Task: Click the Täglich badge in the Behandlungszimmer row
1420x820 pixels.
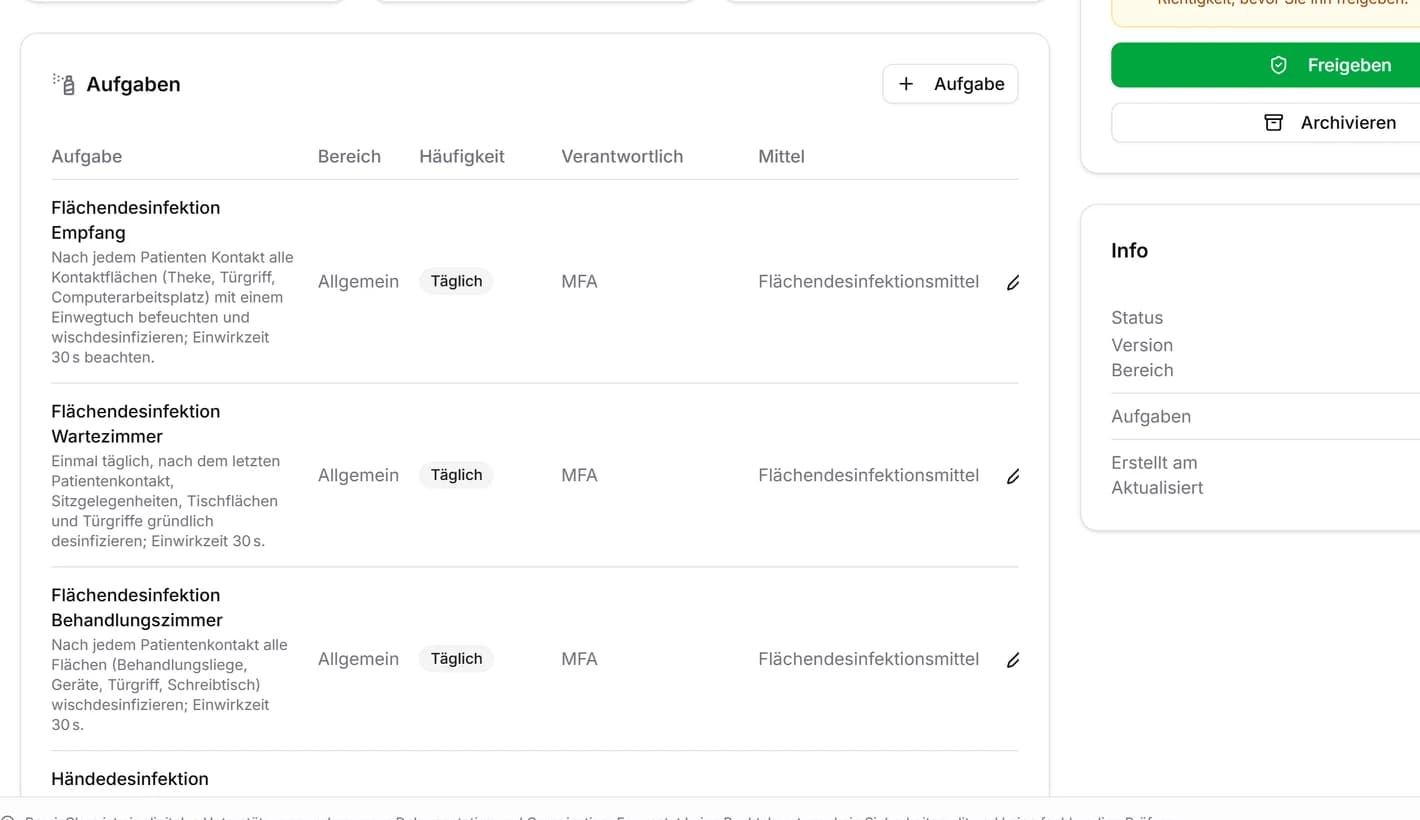Action: [x=456, y=659]
